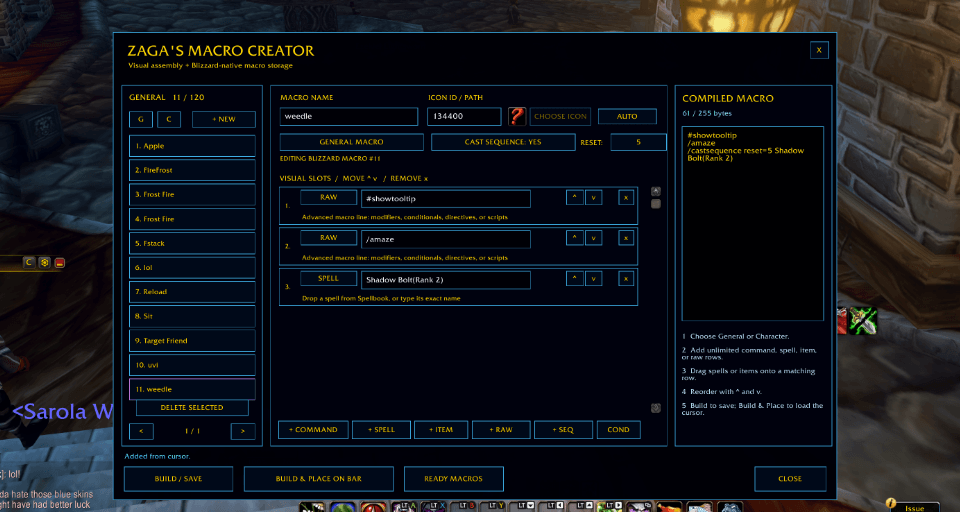Click the slot list scroll-up arrow

(x=656, y=191)
